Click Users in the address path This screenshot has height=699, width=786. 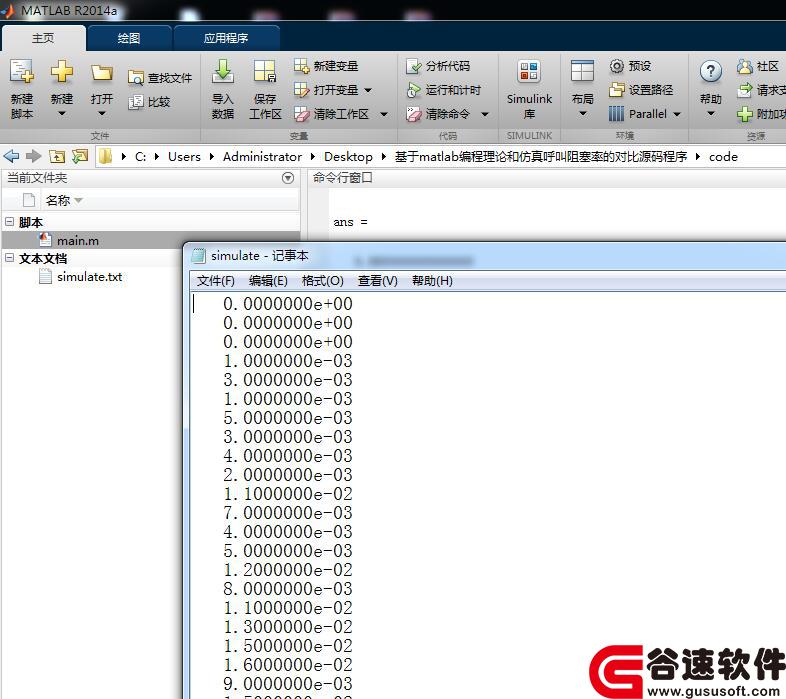(x=184, y=156)
